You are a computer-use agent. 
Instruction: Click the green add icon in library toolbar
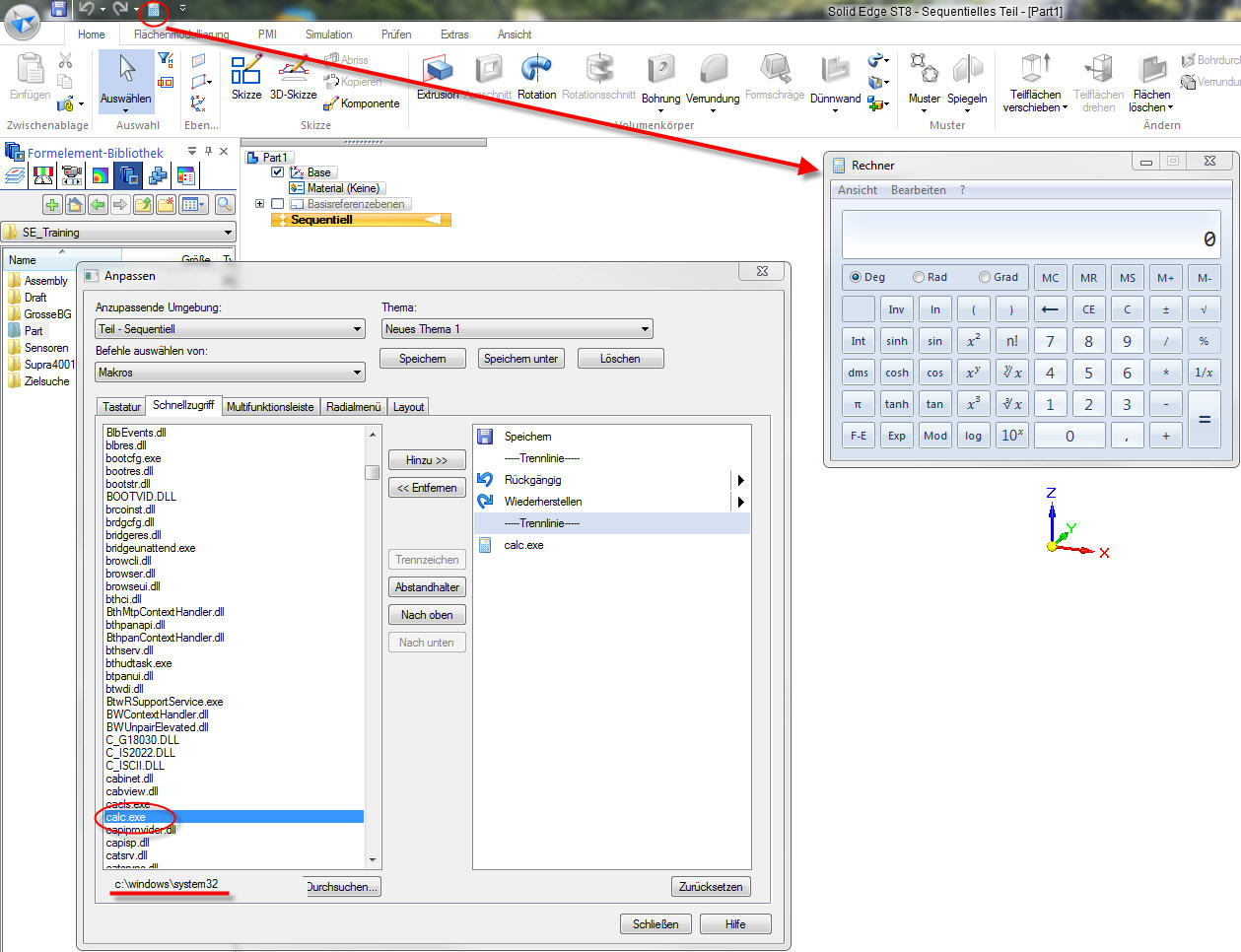pyautogui.click(x=52, y=204)
